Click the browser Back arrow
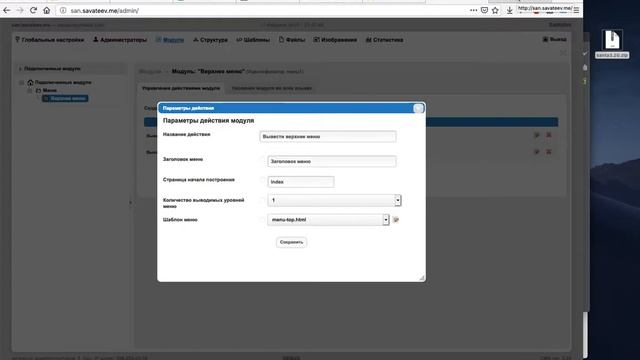This screenshot has height=360, width=640. 7,10
